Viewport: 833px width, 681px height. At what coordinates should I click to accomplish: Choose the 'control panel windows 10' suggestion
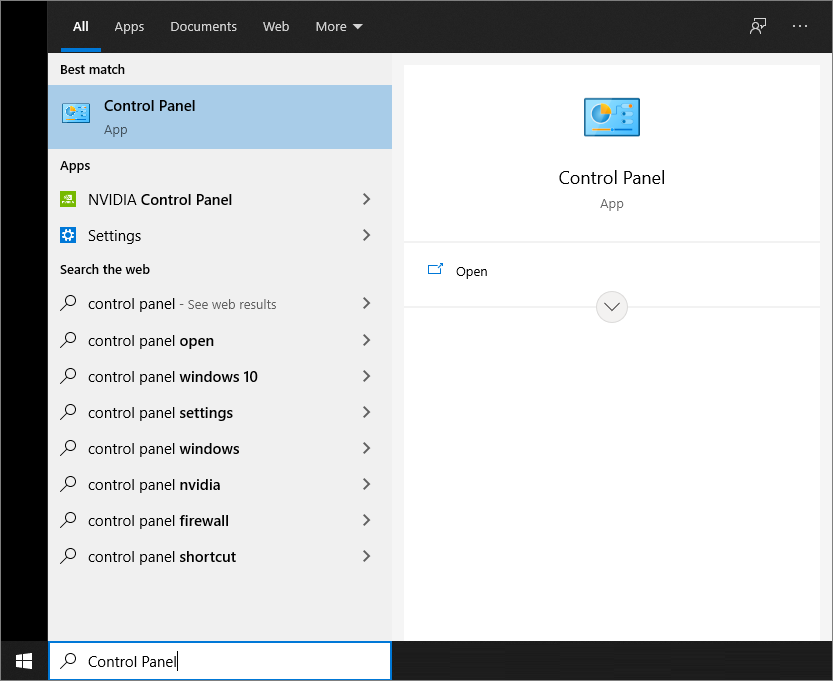pos(220,376)
